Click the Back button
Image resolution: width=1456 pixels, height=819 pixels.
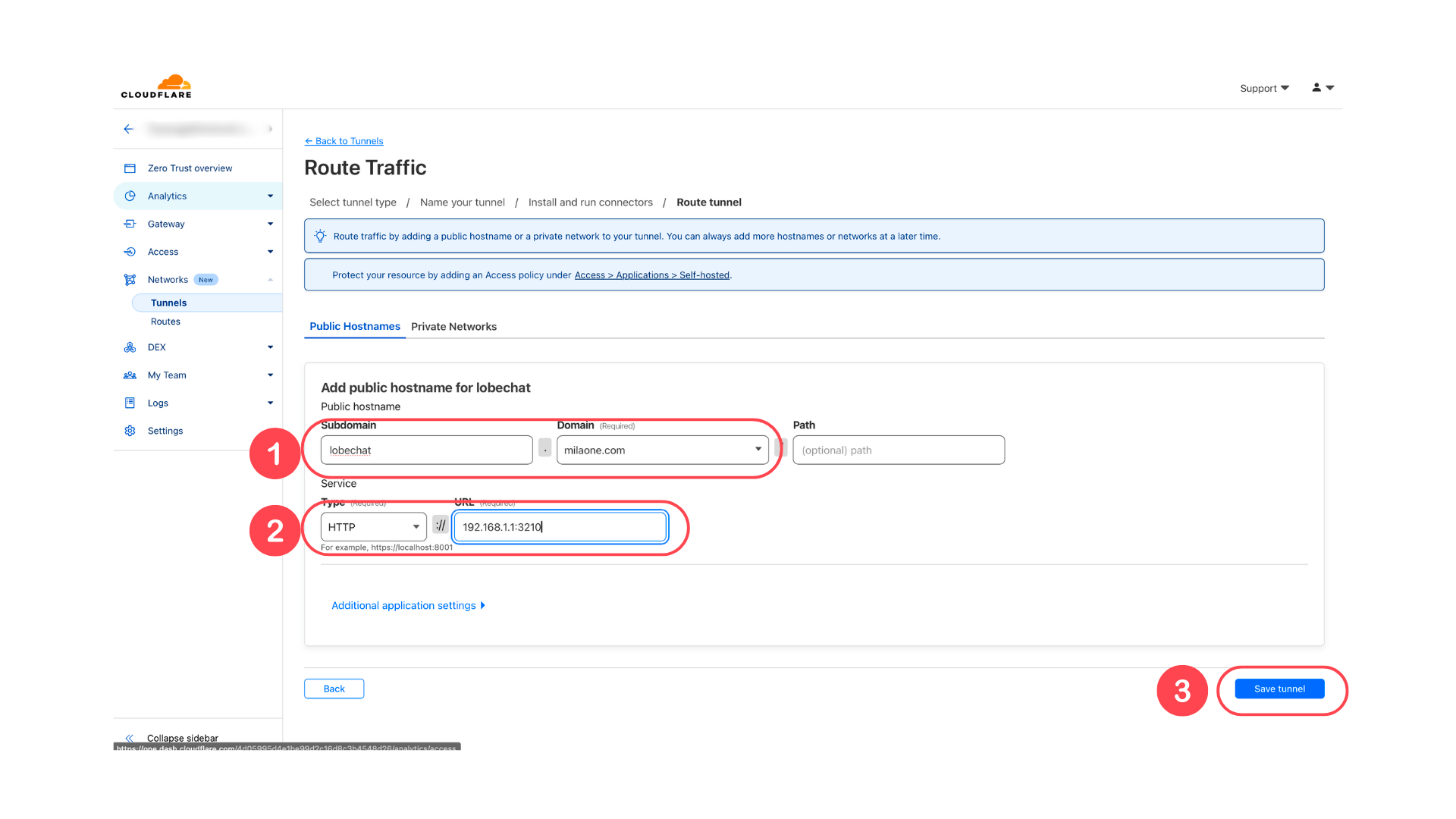334,689
